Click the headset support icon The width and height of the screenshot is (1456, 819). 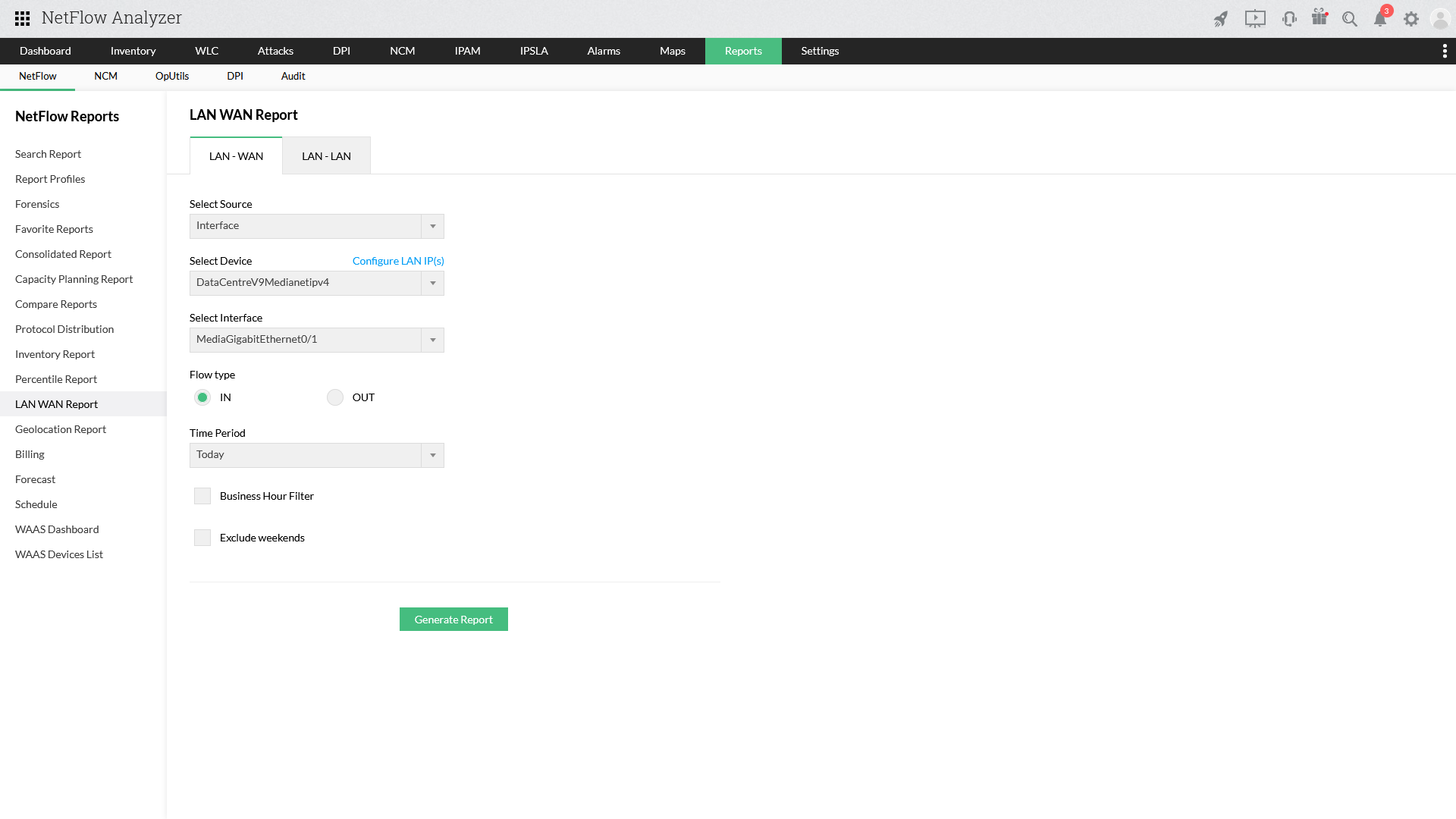(1289, 19)
